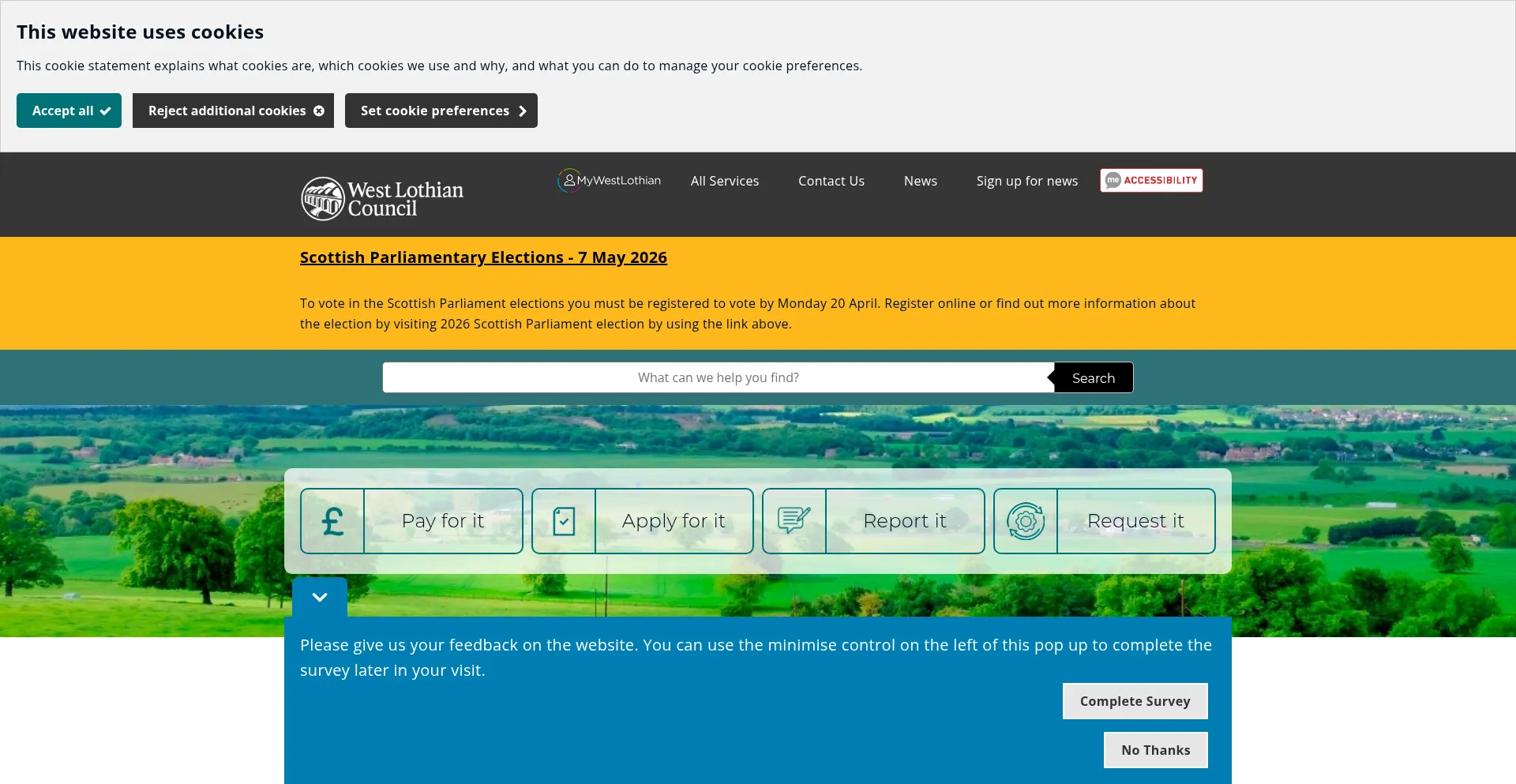1516x784 pixels.
Task: Open All Services
Action: click(725, 181)
